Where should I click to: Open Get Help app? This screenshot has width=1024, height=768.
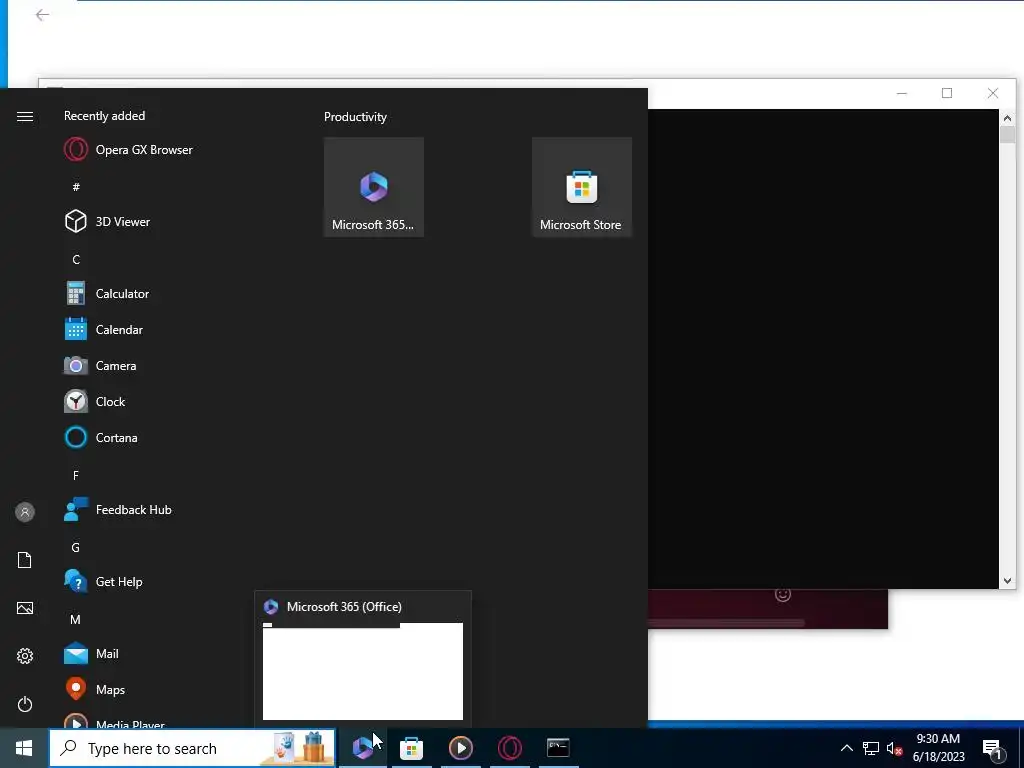tap(103, 581)
